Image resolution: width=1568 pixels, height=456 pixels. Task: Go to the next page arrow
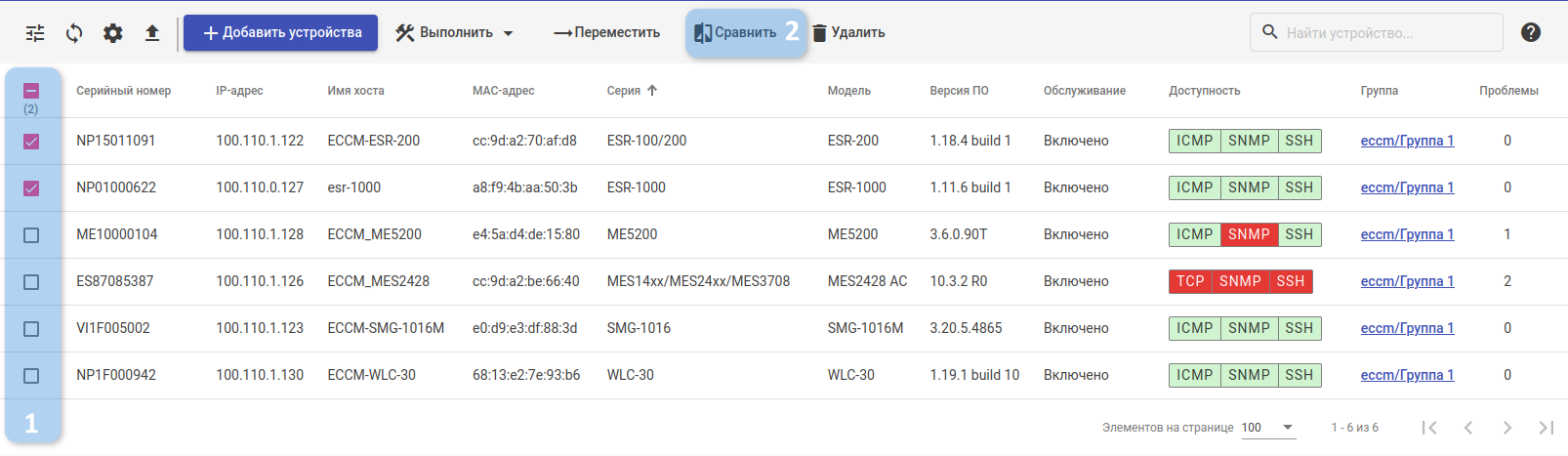click(1506, 428)
